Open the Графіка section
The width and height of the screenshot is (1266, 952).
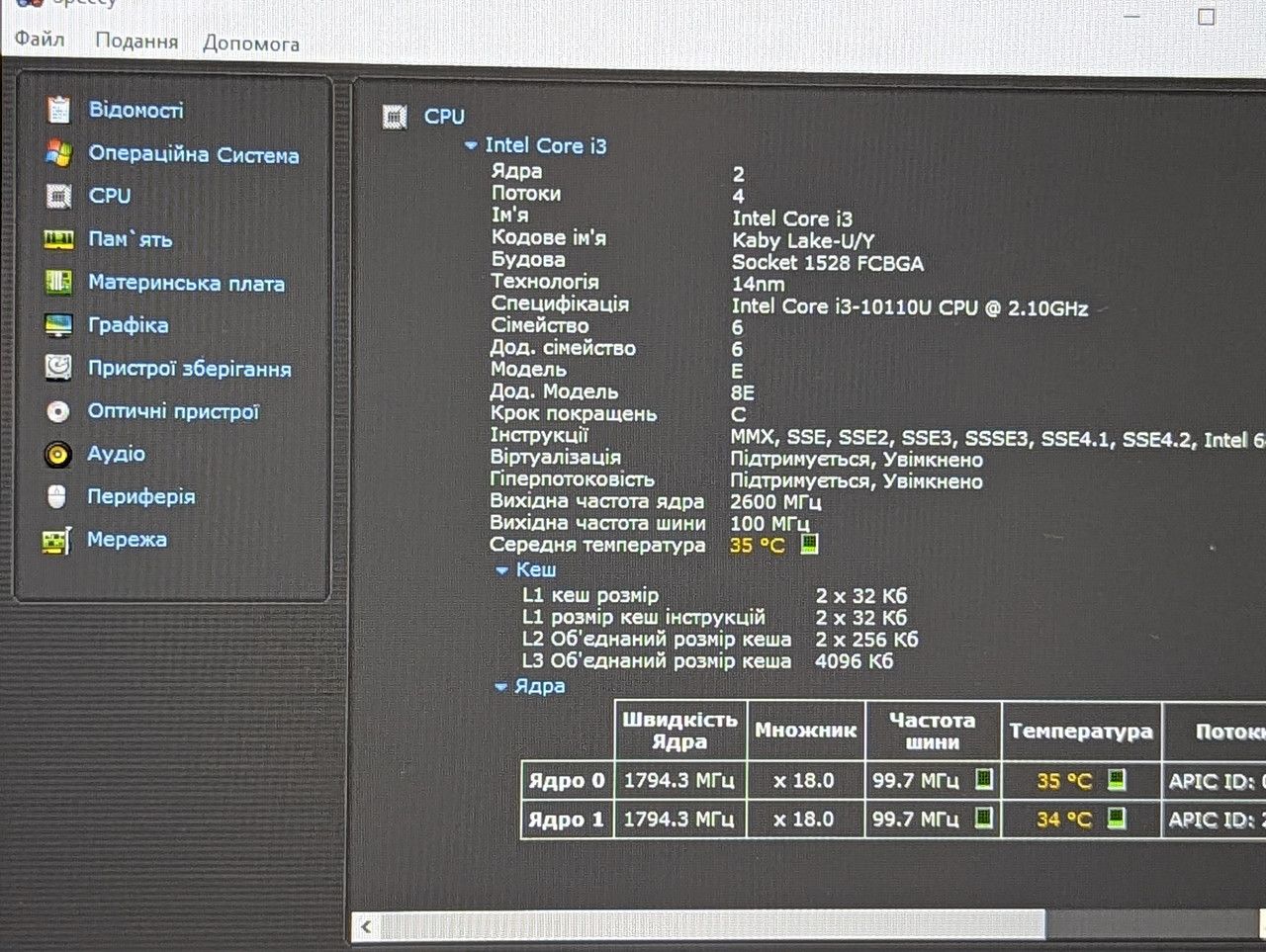[129, 325]
